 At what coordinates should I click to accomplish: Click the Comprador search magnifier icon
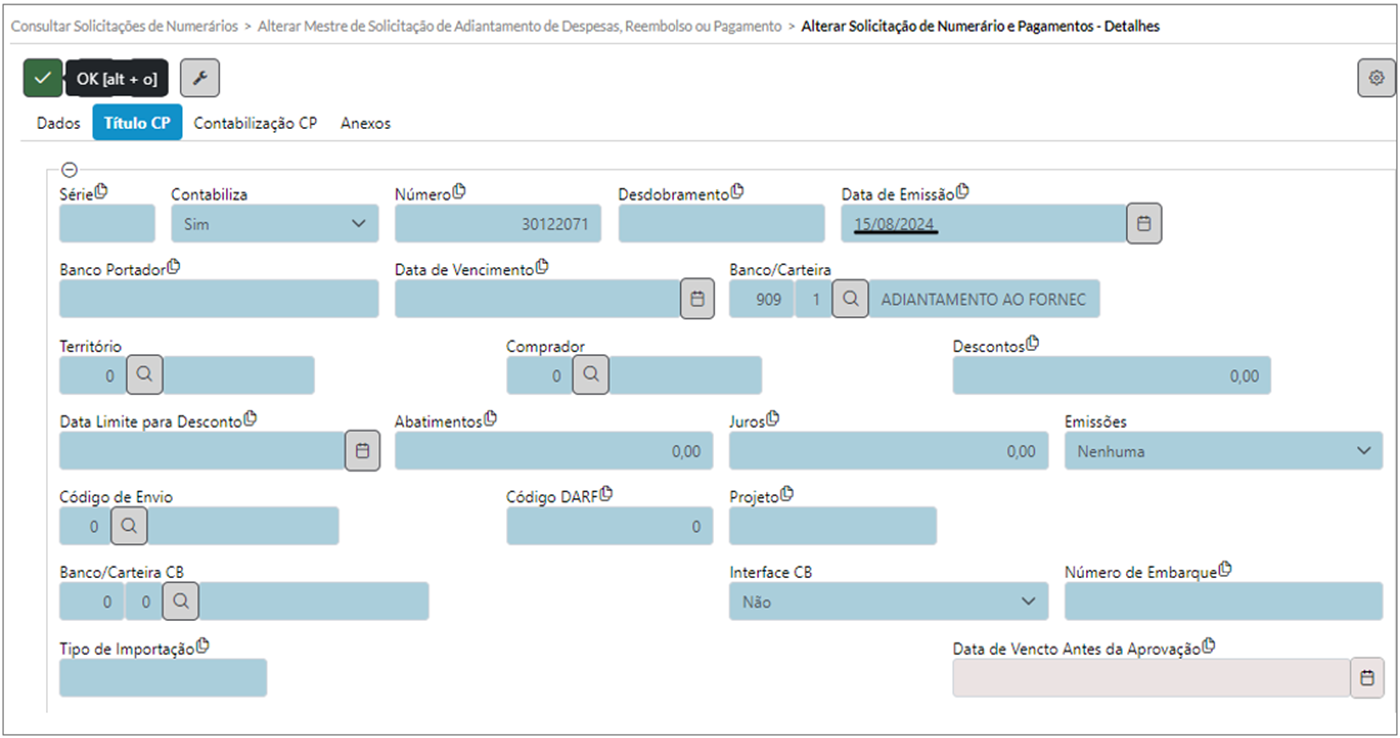[x=591, y=375]
